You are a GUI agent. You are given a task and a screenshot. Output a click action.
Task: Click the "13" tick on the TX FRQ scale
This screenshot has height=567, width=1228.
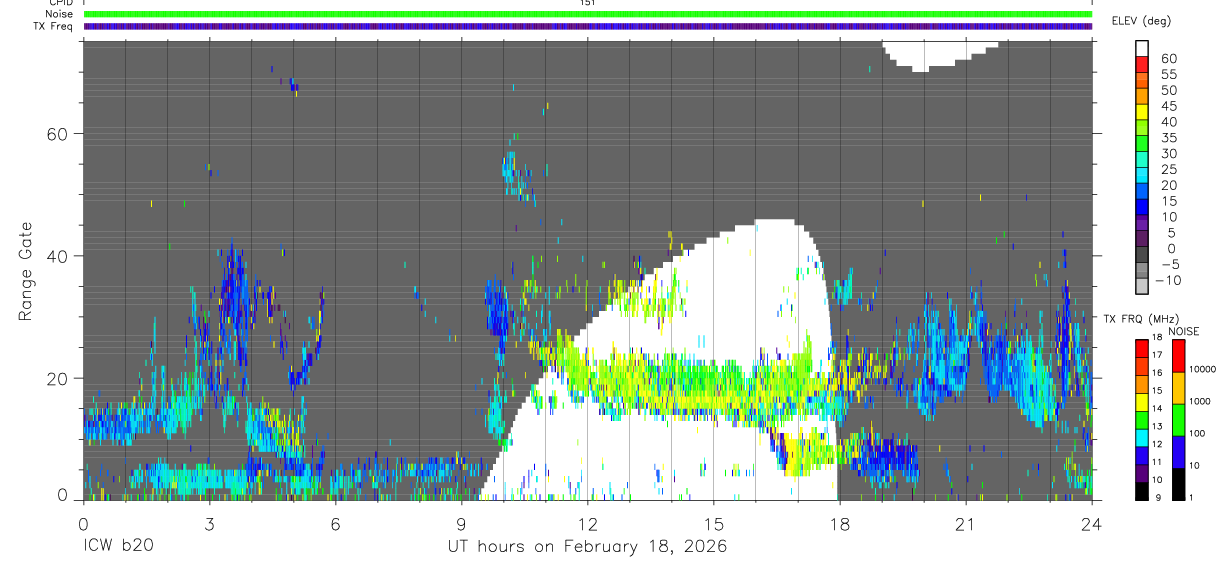click(1157, 426)
